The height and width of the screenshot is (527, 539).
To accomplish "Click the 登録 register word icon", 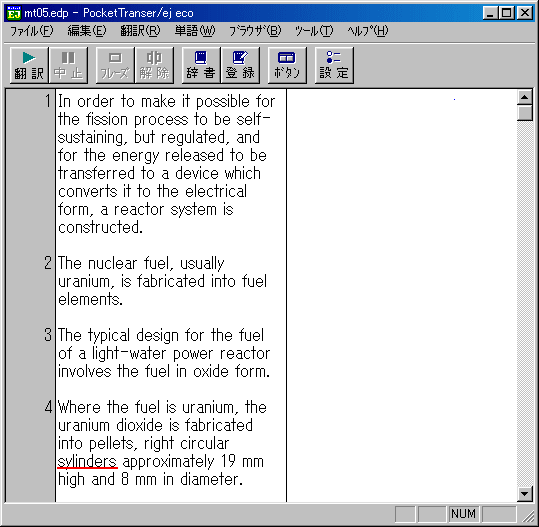I will coord(240,65).
